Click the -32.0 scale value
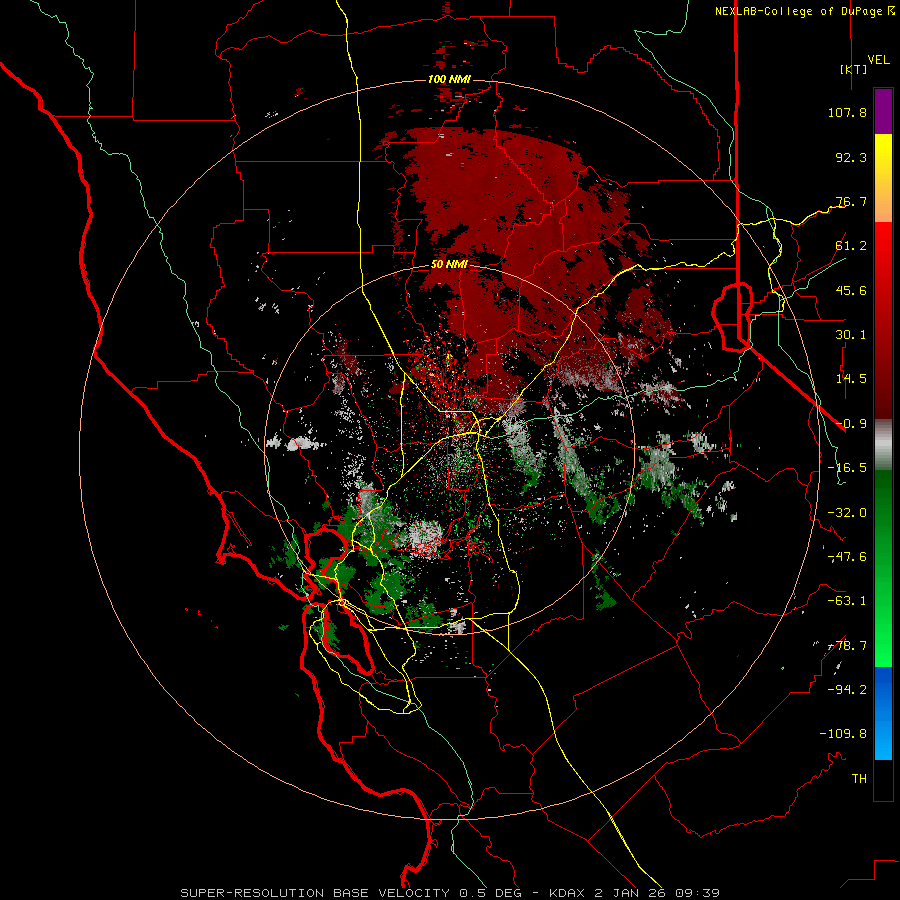Viewport: 900px width, 900px height. pos(847,513)
